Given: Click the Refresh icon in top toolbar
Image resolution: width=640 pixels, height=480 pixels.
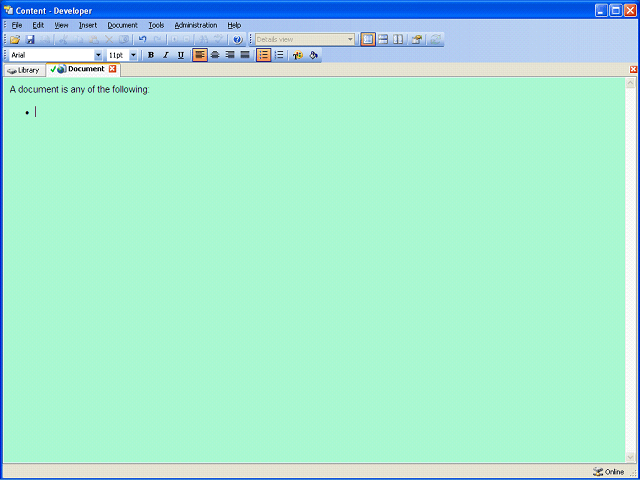Looking at the screenshot, I should pos(436,40).
